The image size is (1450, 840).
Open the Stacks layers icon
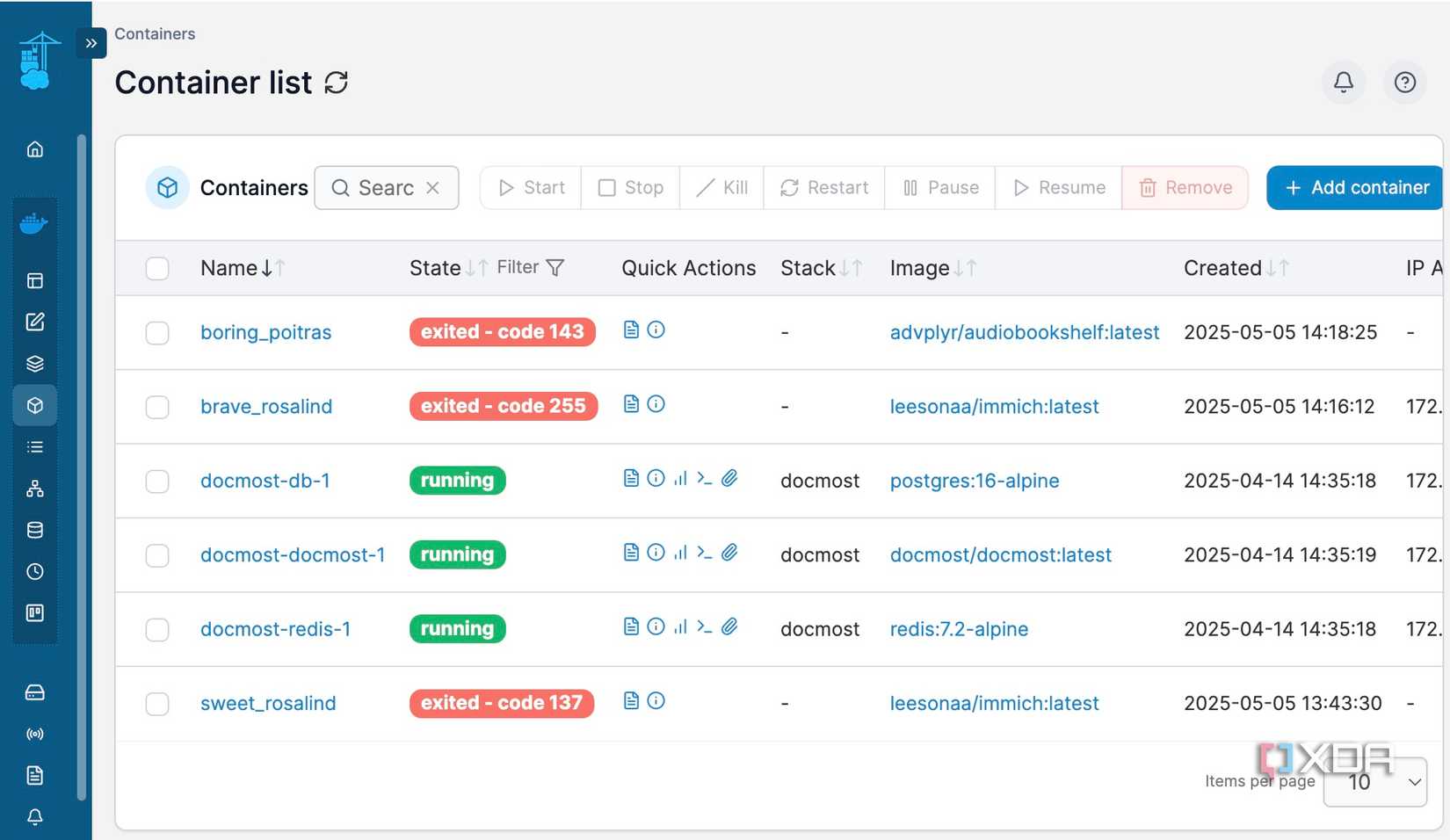[x=35, y=364]
